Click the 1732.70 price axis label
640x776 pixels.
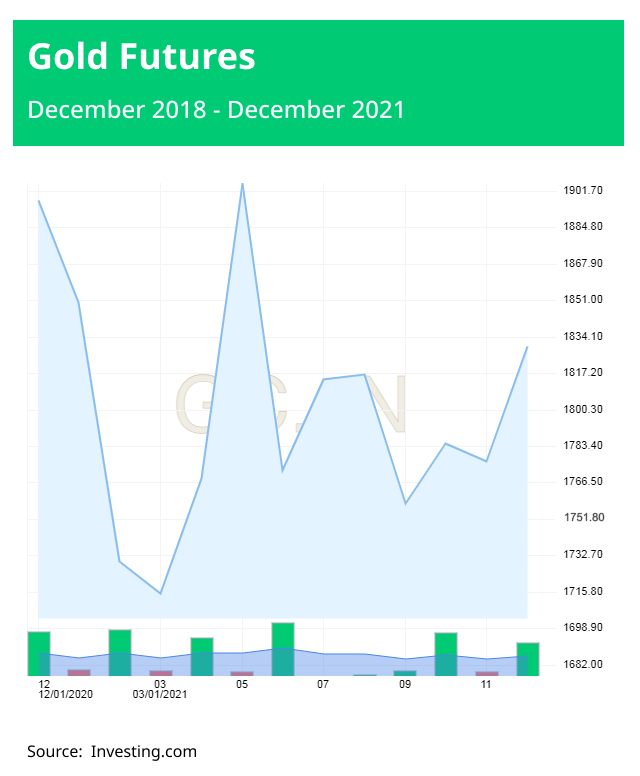point(583,554)
